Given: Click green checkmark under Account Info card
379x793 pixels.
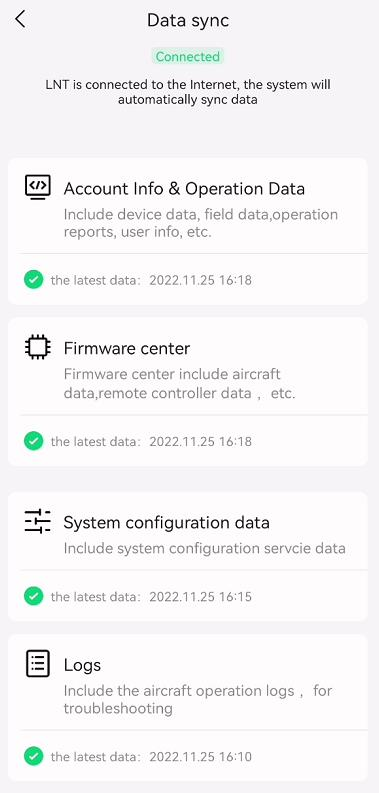Looking at the screenshot, I should tap(33, 280).
